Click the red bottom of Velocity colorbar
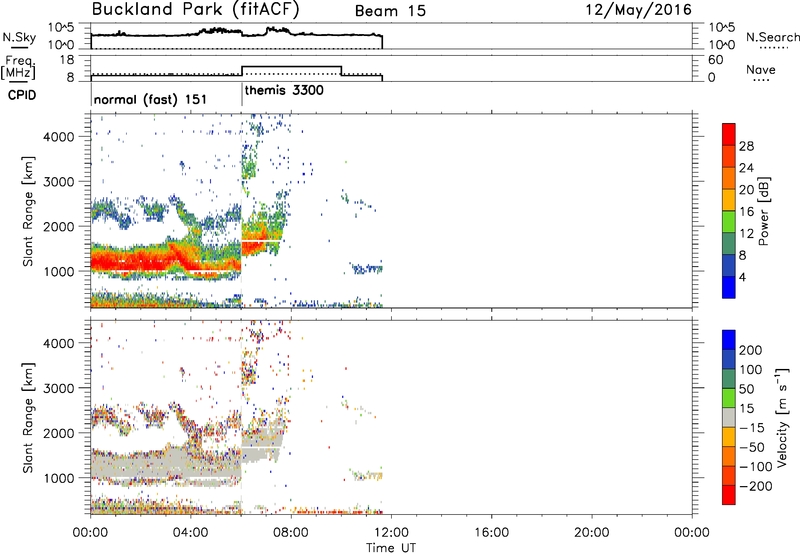The width and height of the screenshot is (800, 554). click(729, 495)
